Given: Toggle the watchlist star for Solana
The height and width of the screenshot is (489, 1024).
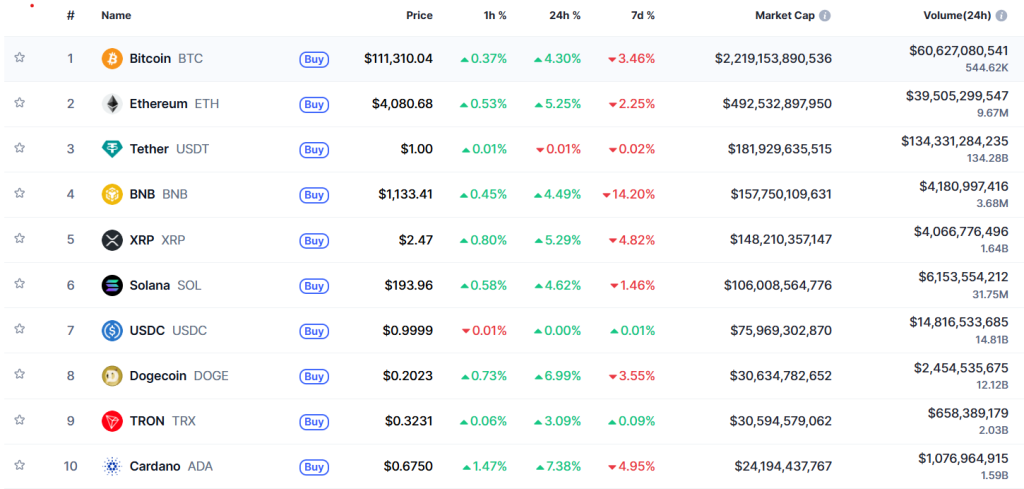Looking at the screenshot, I should point(19,285).
